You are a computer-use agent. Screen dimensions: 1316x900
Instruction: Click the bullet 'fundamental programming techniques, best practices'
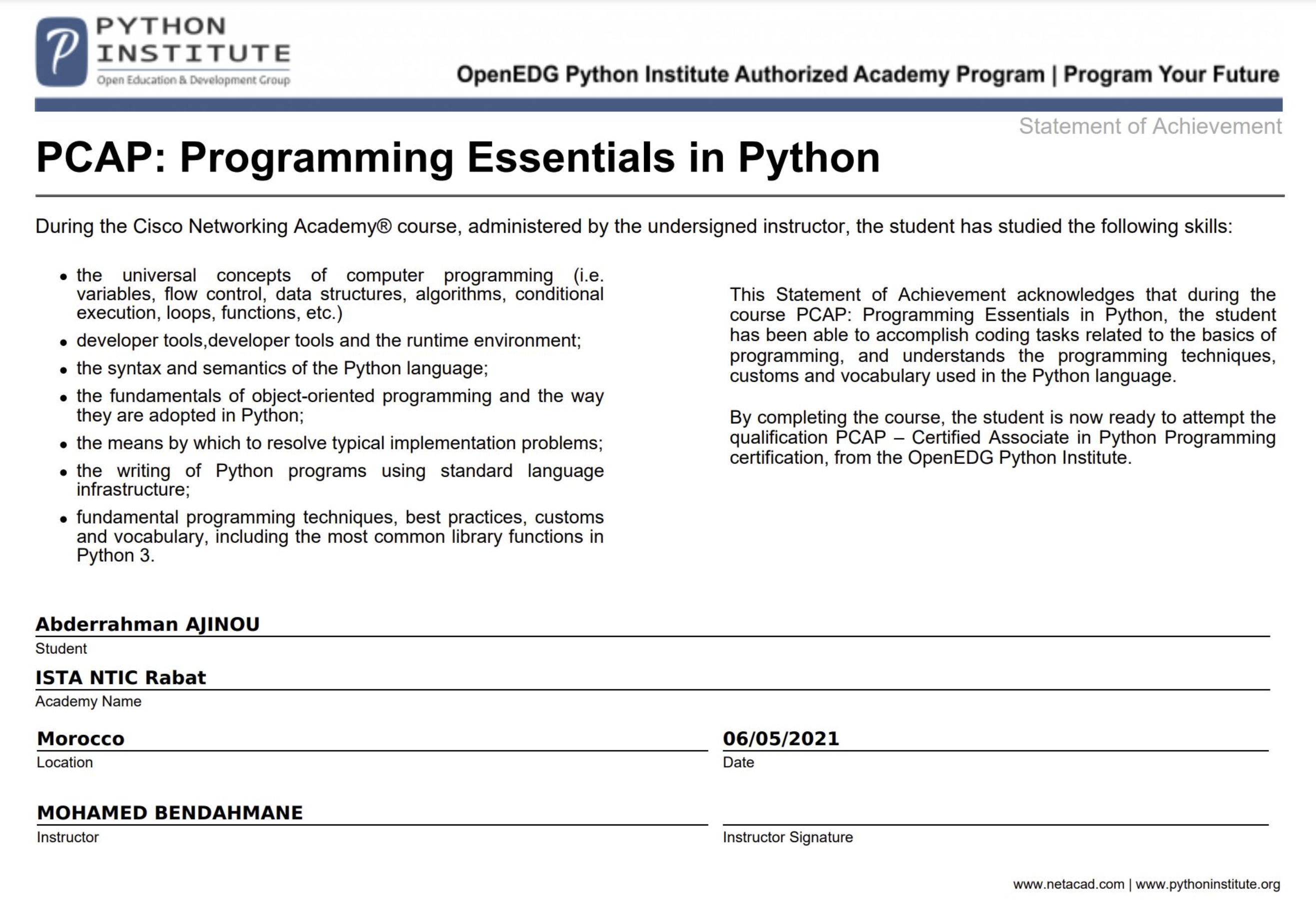340,536
